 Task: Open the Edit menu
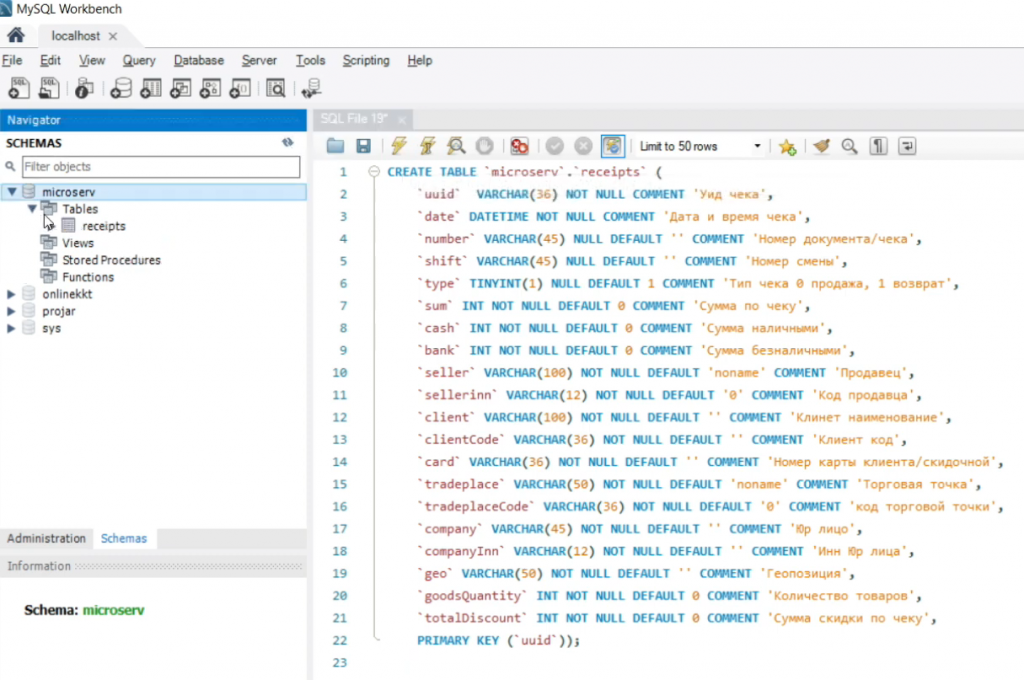coord(50,60)
